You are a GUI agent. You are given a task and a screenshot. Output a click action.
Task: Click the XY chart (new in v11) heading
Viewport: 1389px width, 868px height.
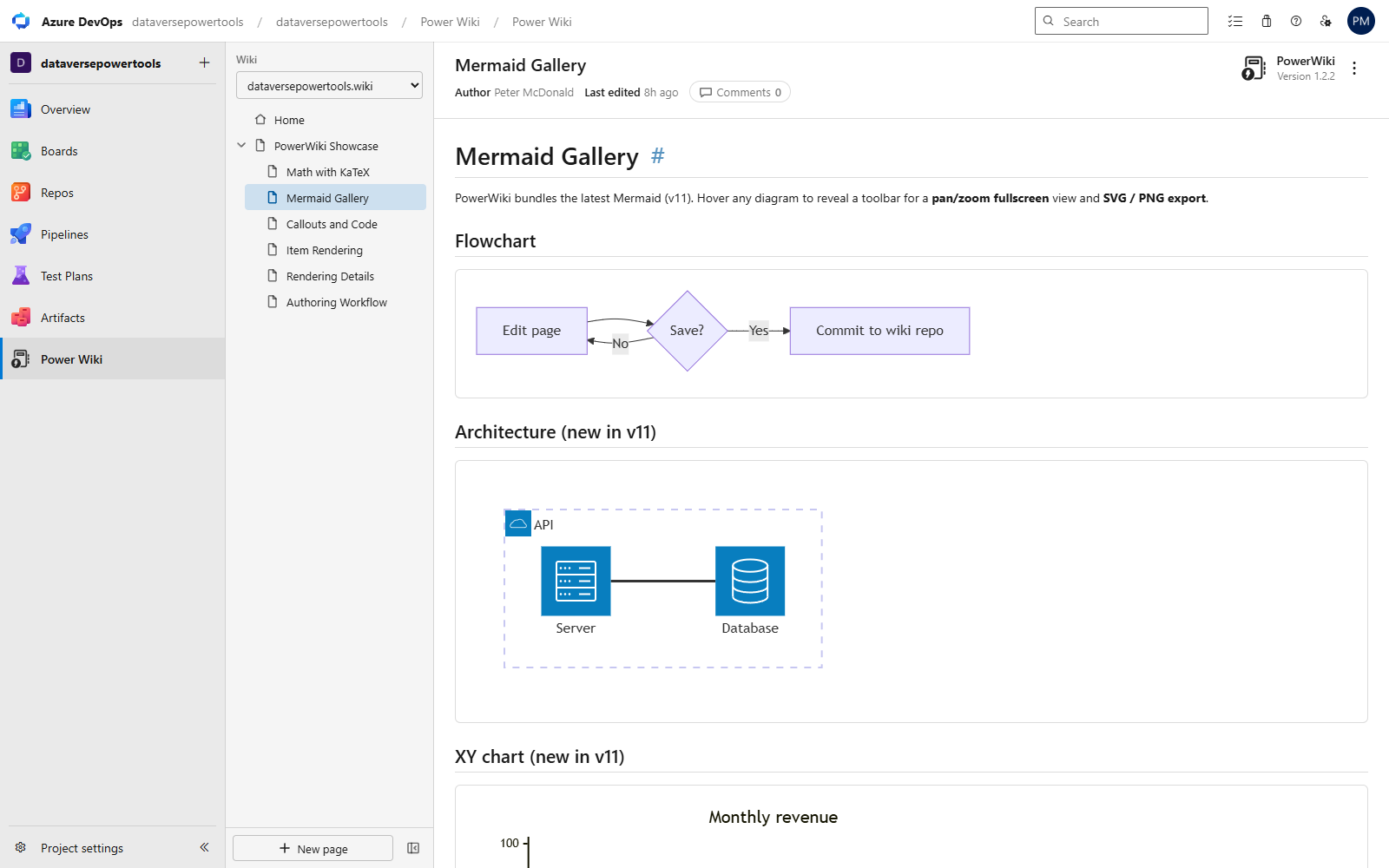[x=540, y=757]
